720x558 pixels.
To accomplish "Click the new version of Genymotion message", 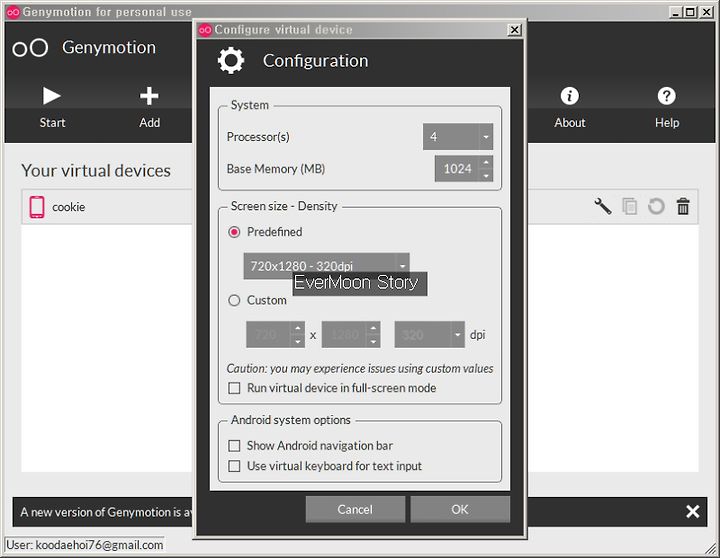I will coord(106,512).
